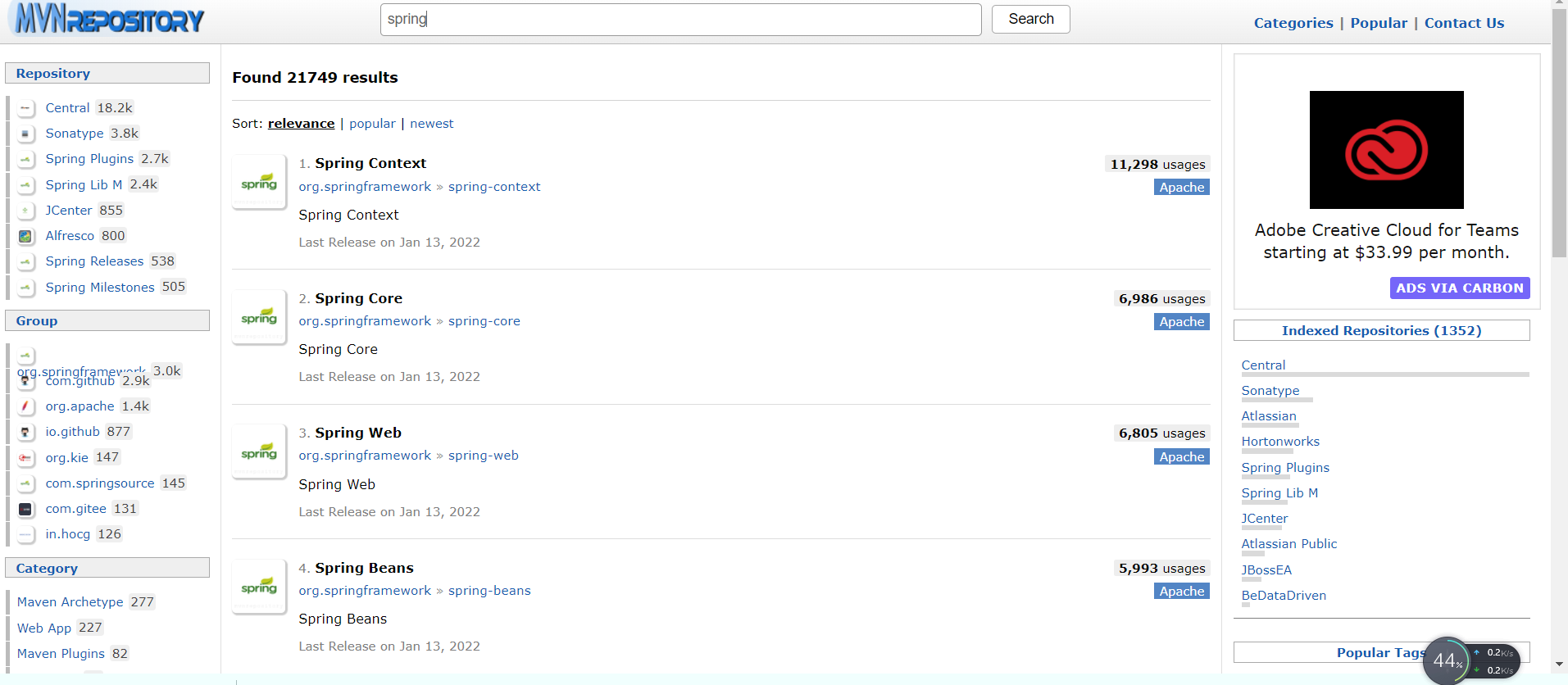The image size is (1568, 685).
Task: Click the ADS VIA CARBON button
Action: pos(1460,288)
